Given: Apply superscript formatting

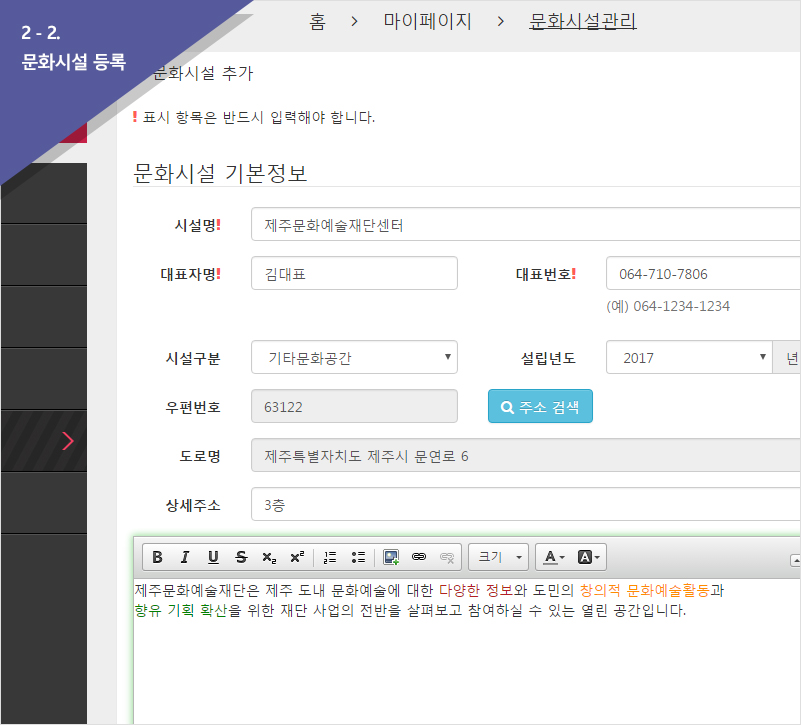Looking at the screenshot, I should [297, 557].
